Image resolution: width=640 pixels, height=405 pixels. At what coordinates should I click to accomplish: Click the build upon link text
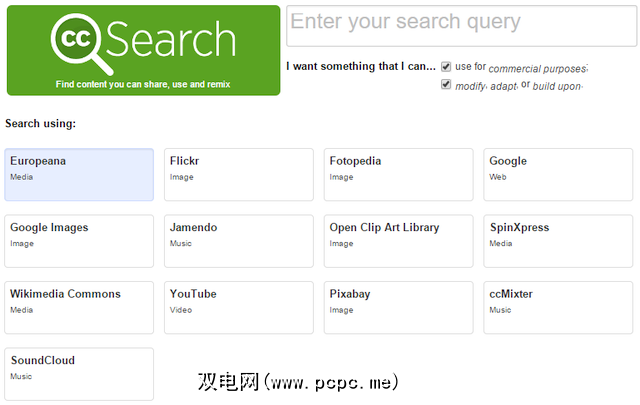558,86
